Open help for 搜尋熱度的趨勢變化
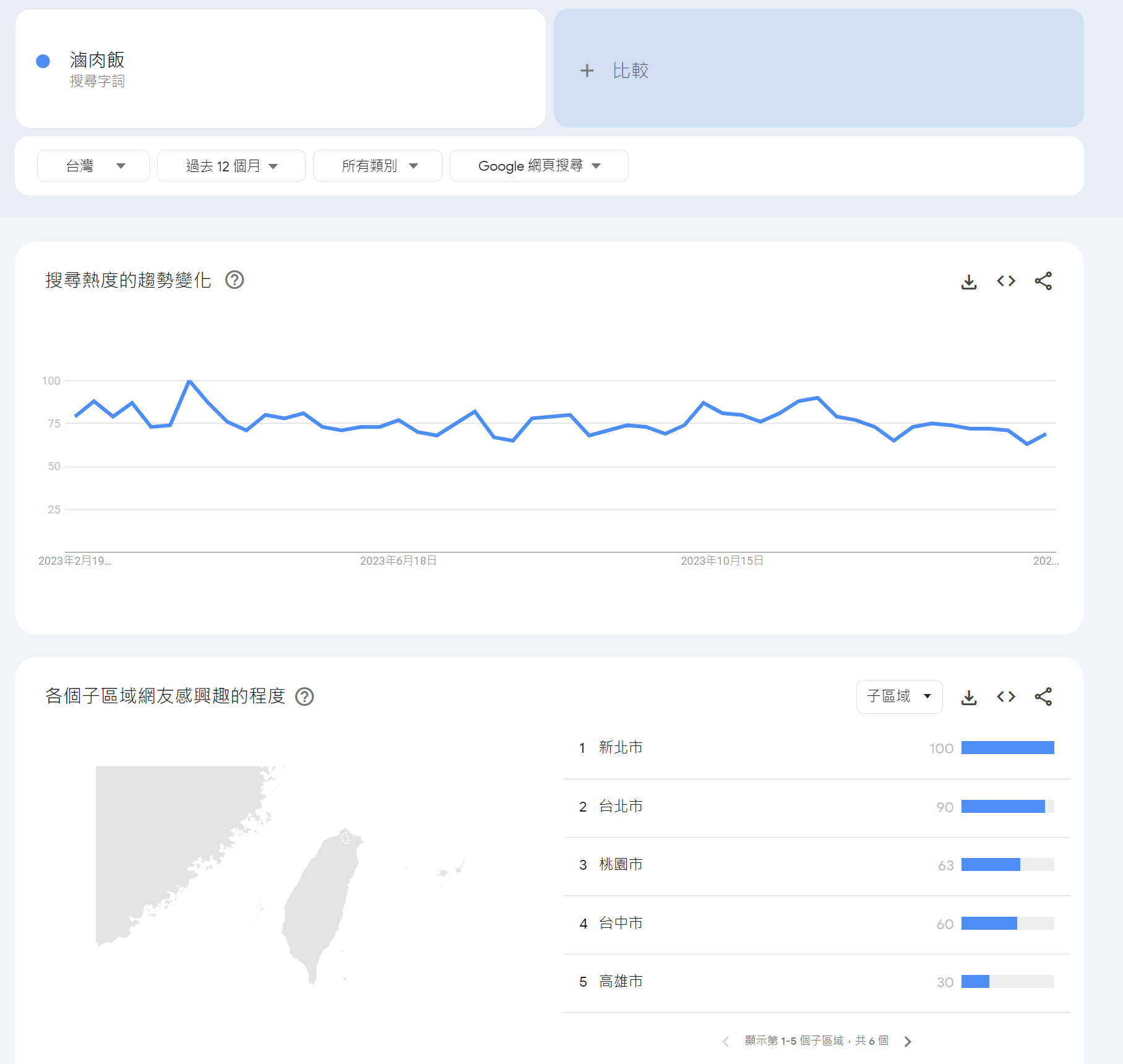 point(234,280)
